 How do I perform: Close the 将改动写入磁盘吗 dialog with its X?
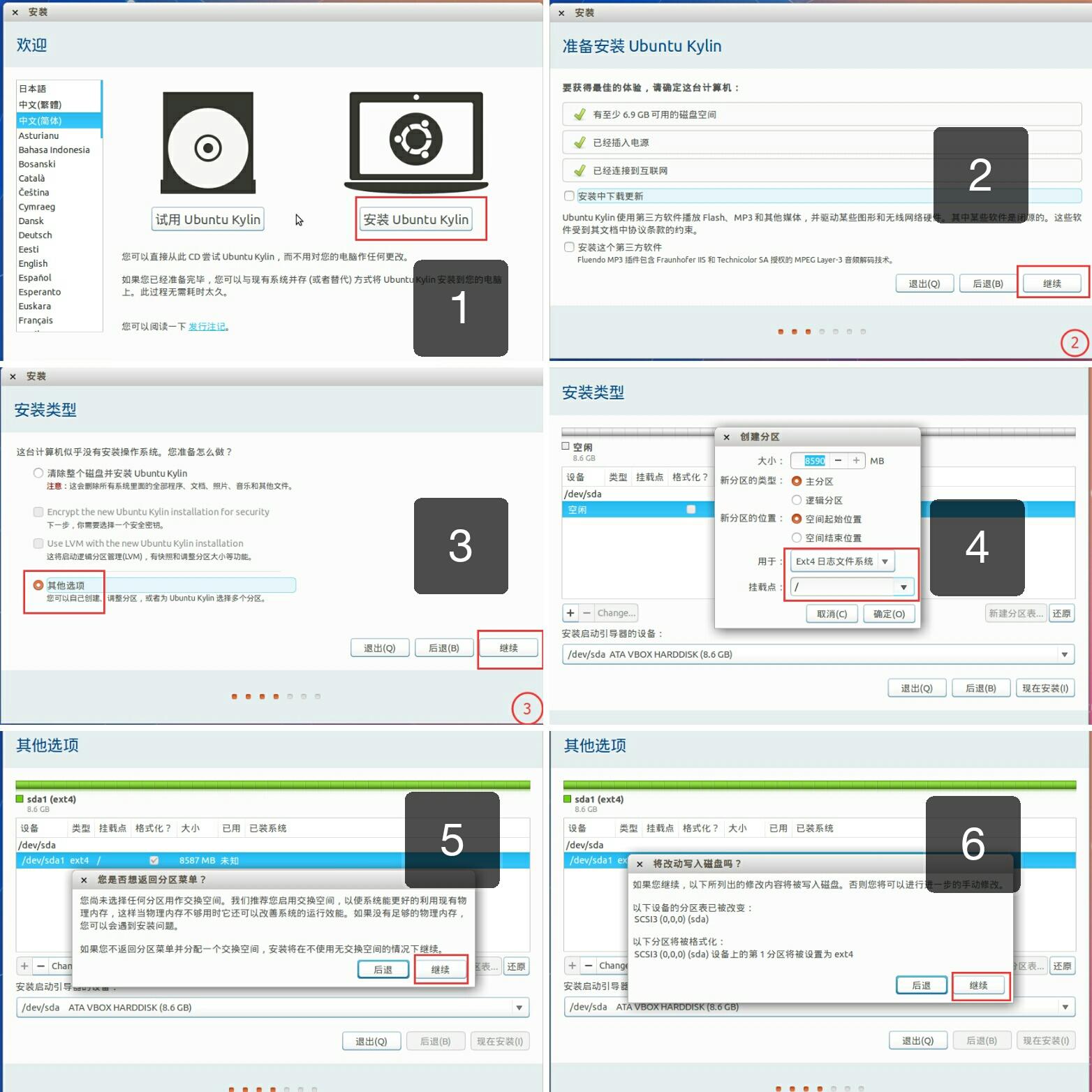point(640,864)
